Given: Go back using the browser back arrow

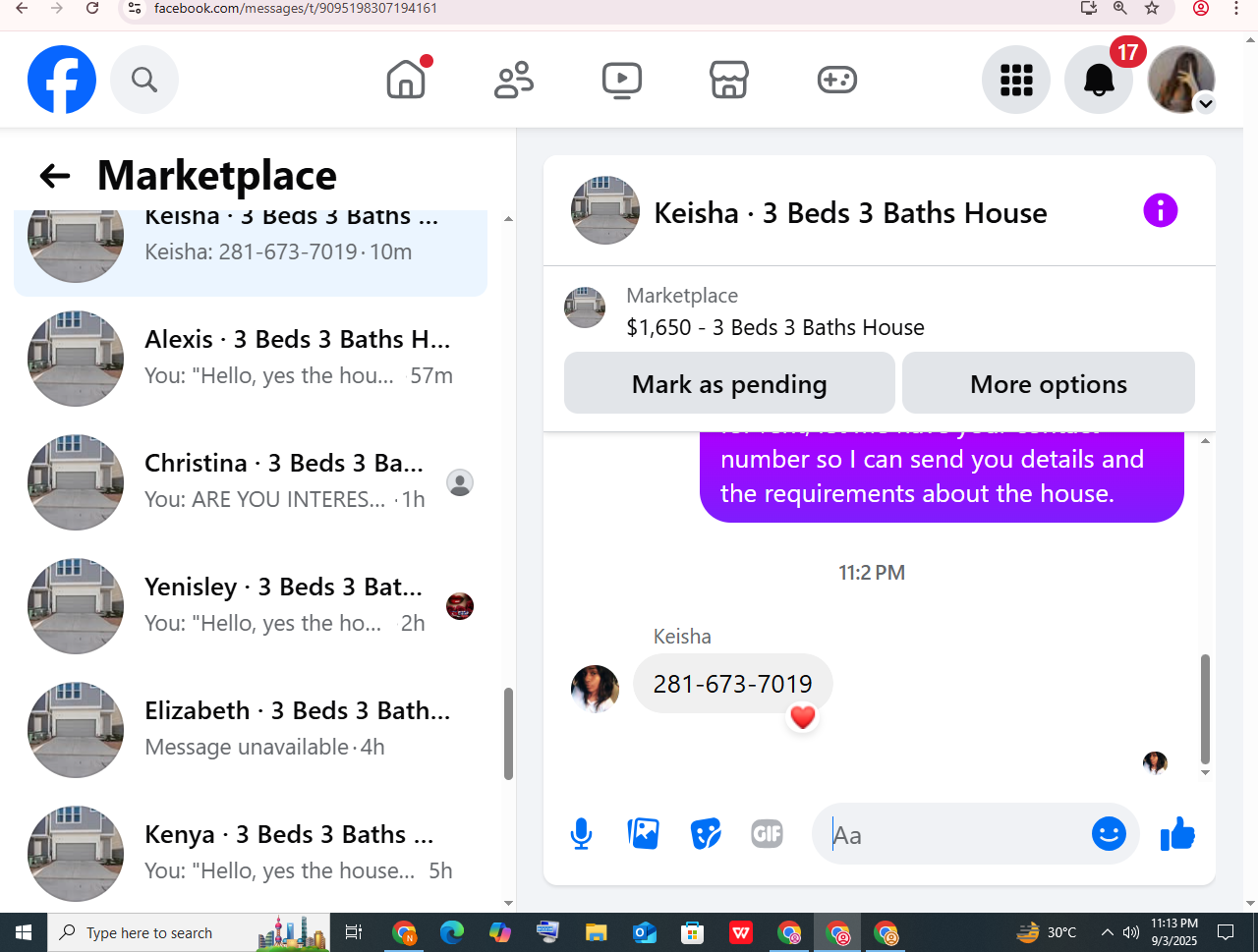Looking at the screenshot, I should click(22, 8).
